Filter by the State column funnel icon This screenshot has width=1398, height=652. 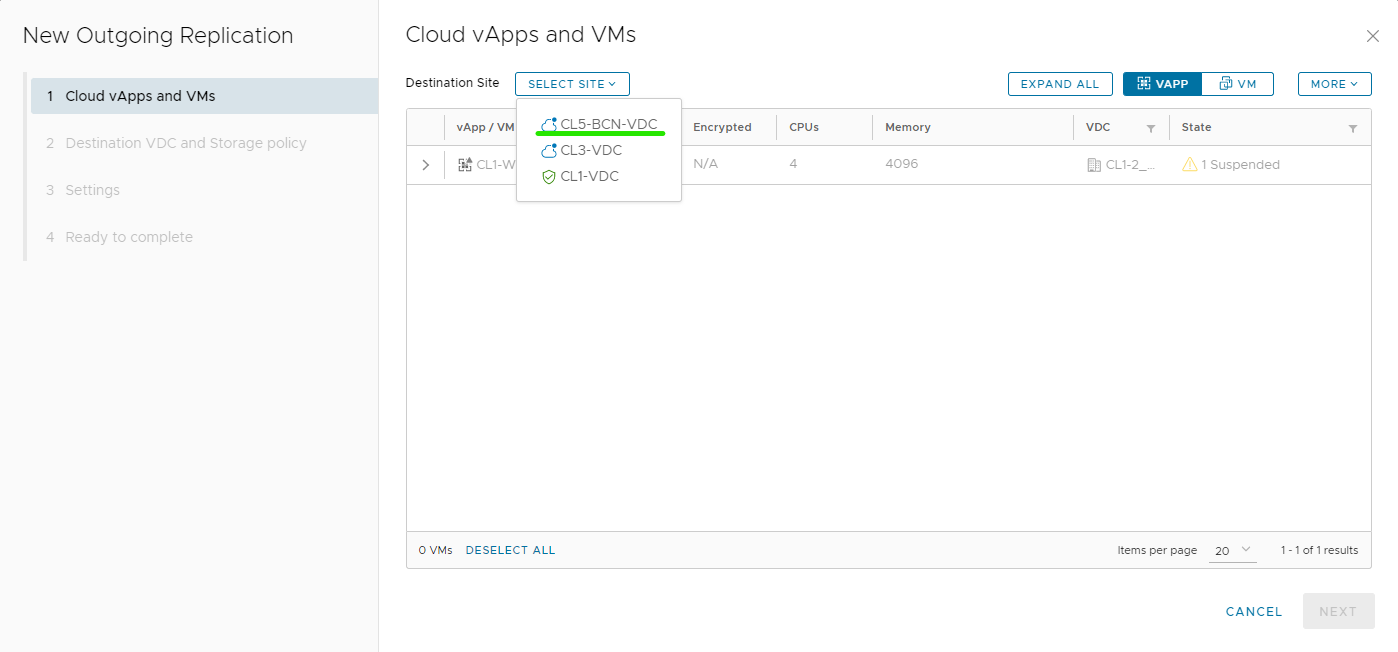pos(1353,128)
